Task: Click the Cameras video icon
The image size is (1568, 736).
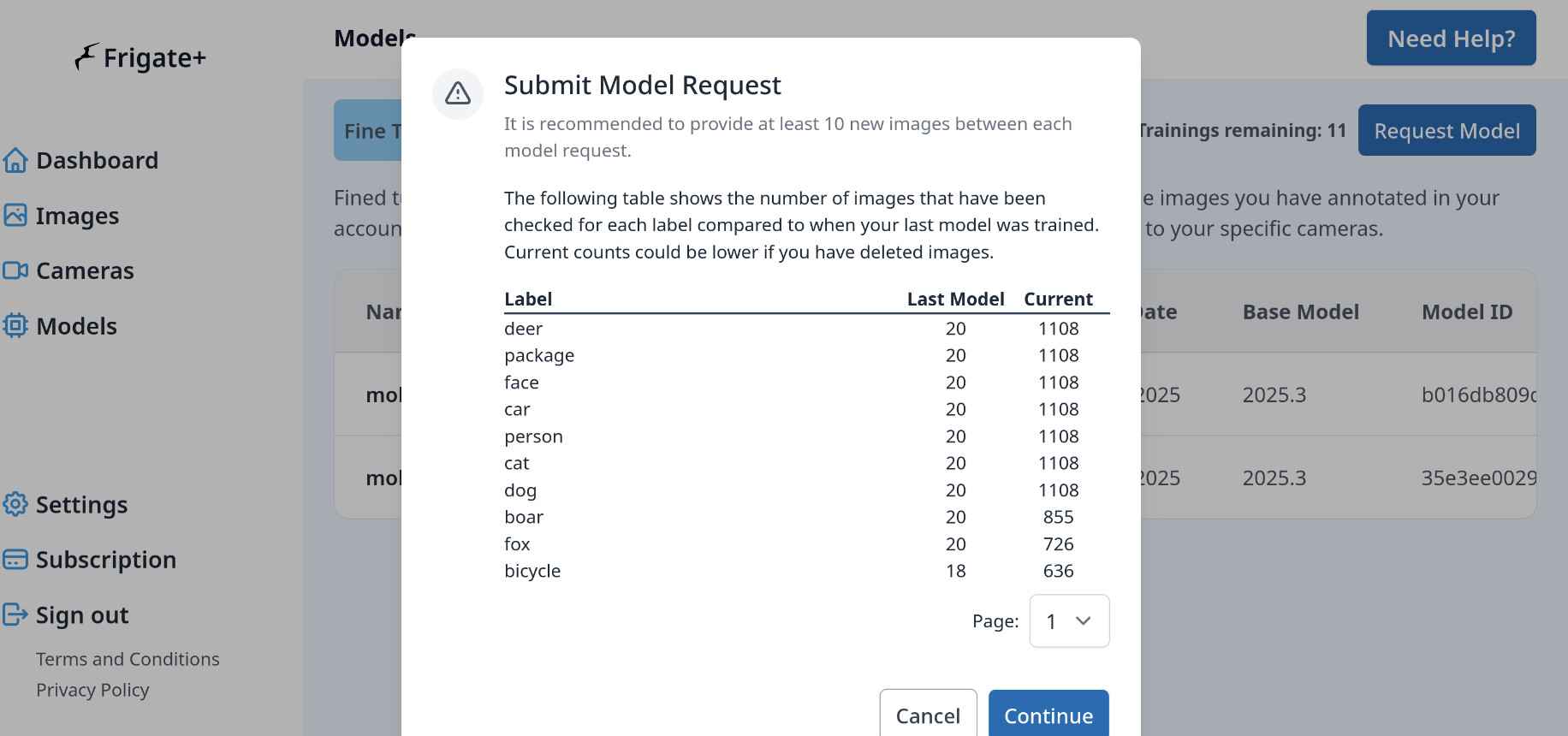Action: click(x=15, y=270)
